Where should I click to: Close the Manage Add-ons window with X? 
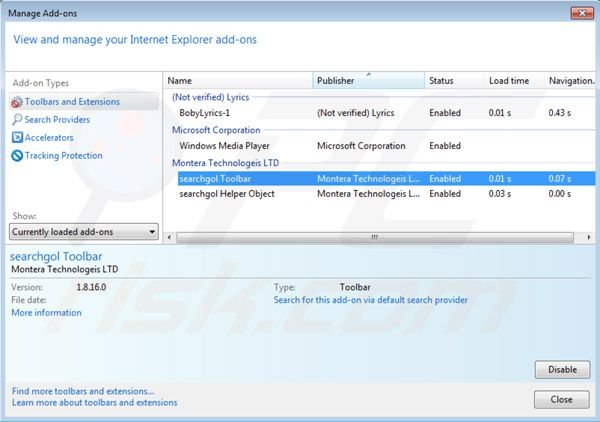click(582, 13)
